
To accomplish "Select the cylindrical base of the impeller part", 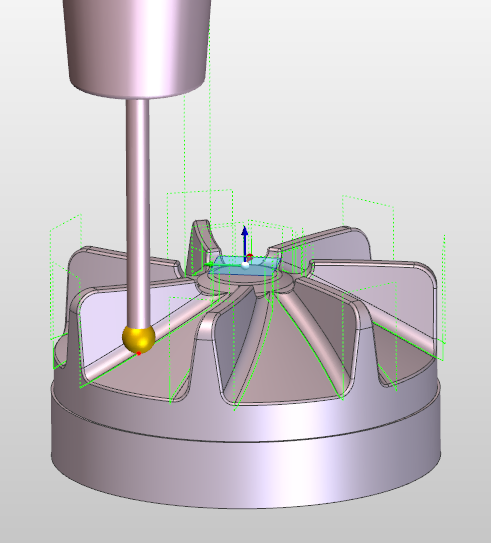I will click(246, 447).
